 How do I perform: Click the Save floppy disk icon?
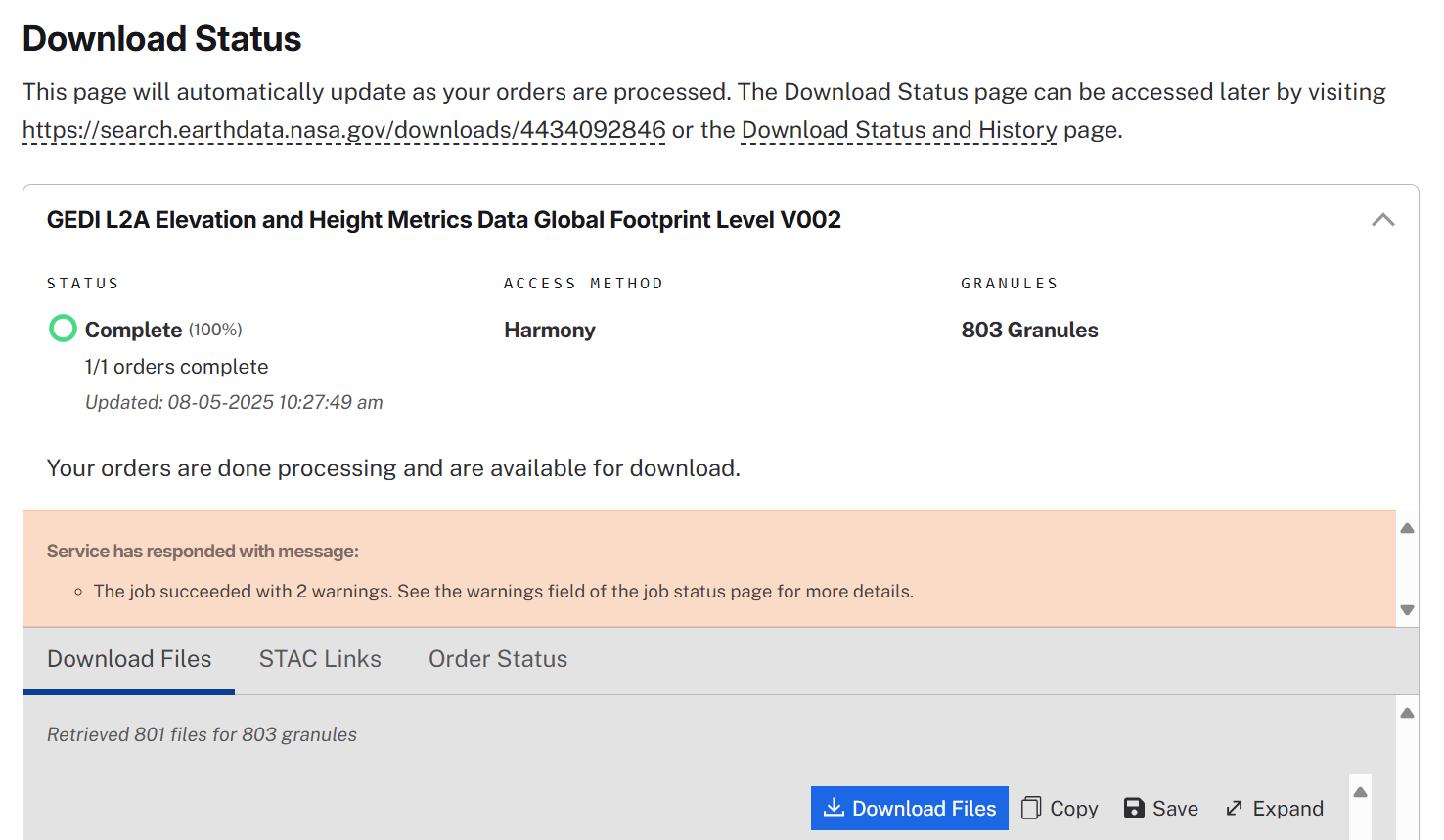click(1134, 808)
